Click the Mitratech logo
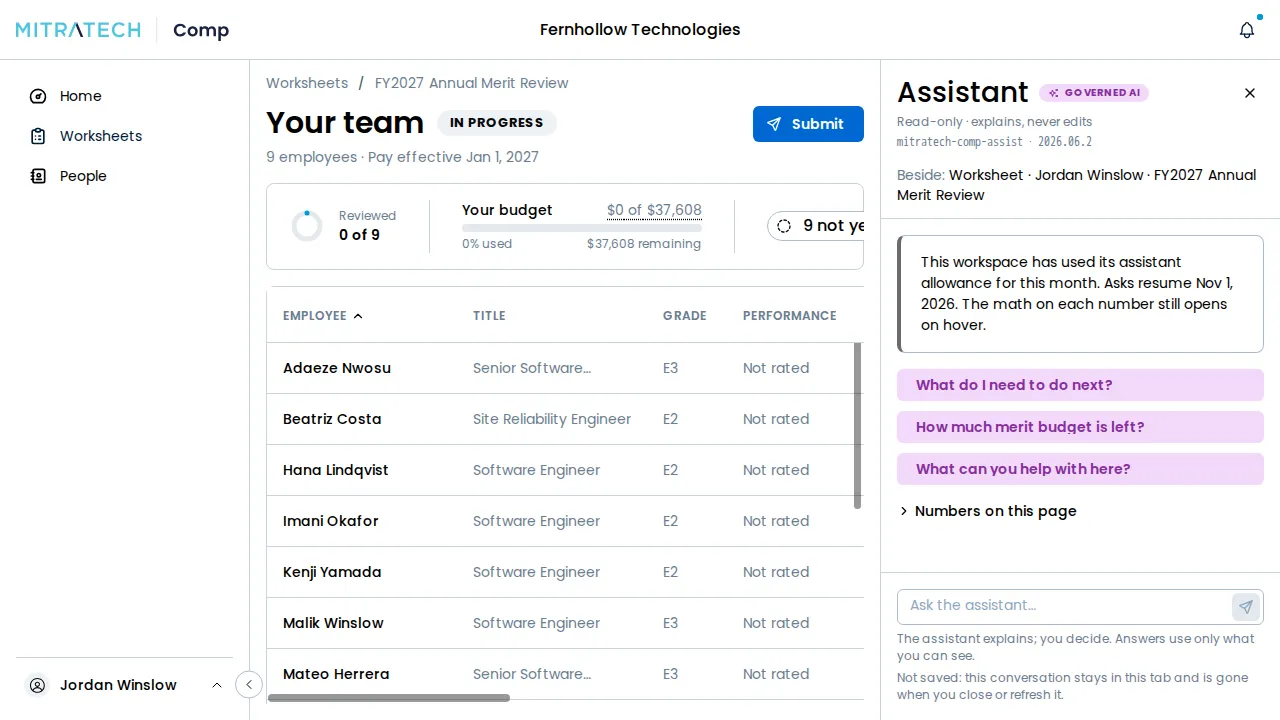The height and width of the screenshot is (720, 1280). (78, 30)
